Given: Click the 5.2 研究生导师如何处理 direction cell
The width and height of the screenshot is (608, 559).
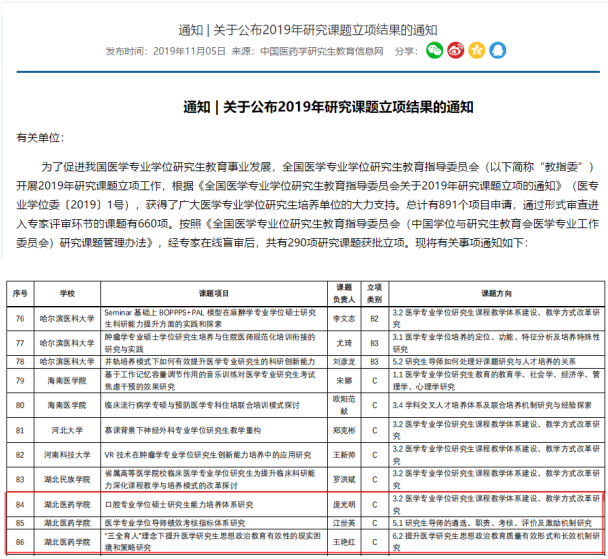Looking at the screenshot, I should tap(497, 362).
